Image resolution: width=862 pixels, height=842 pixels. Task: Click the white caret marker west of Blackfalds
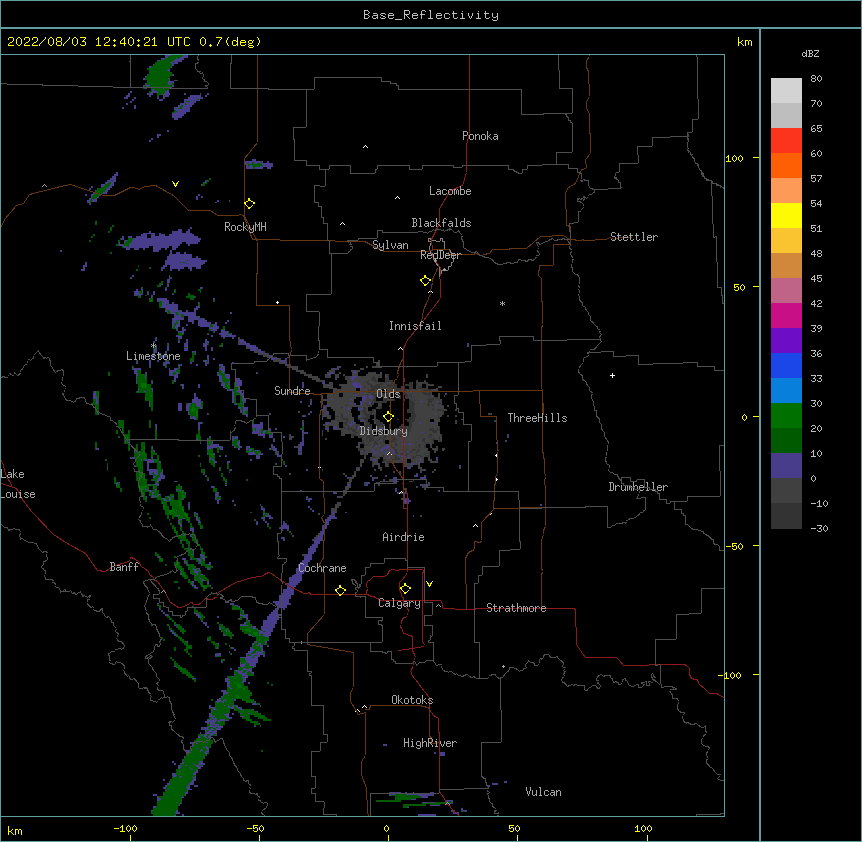tap(342, 224)
